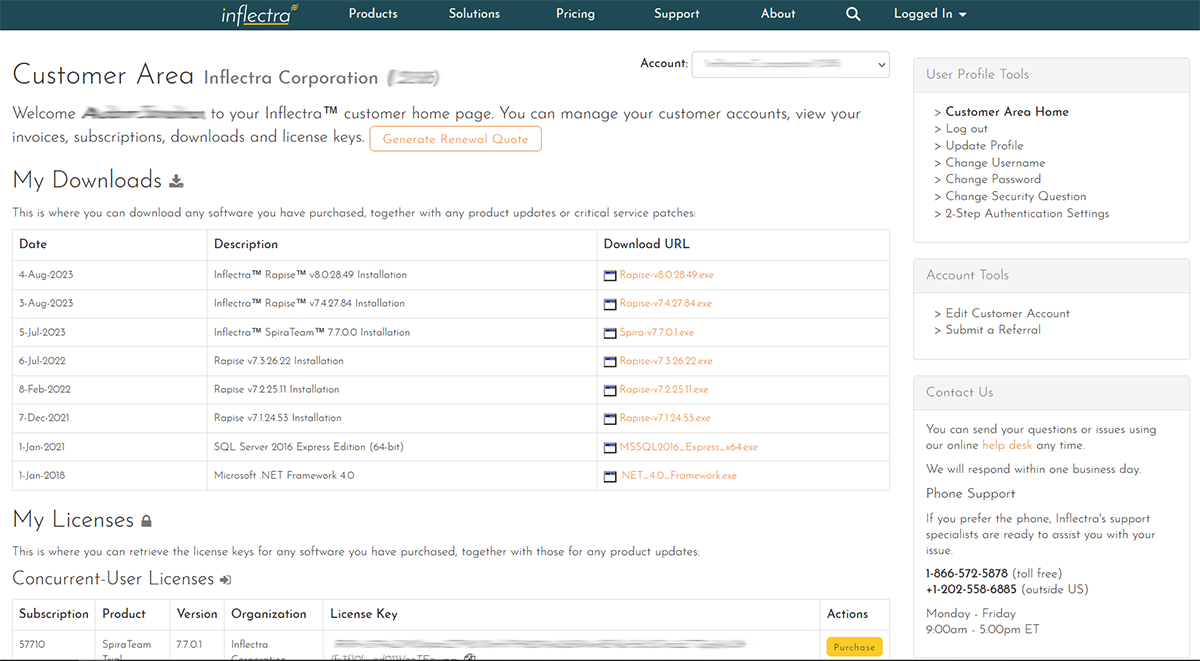Click the My Licenses padlock icon
Screen dimensions: 1200x661
tap(146, 521)
